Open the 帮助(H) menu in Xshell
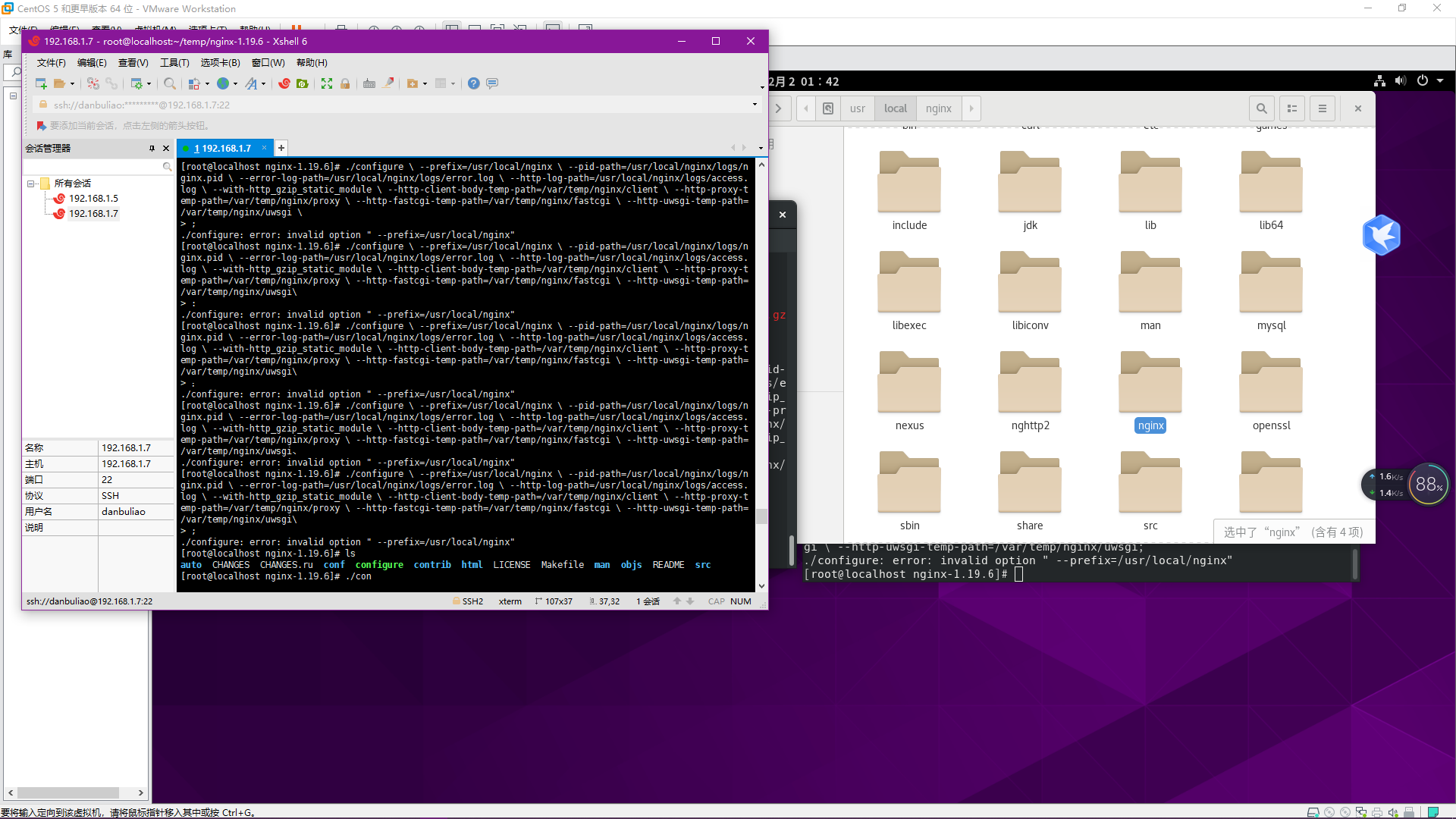The height and width of the screenshot is (819, 1456). pyautogui.click(x=312, y=63)
